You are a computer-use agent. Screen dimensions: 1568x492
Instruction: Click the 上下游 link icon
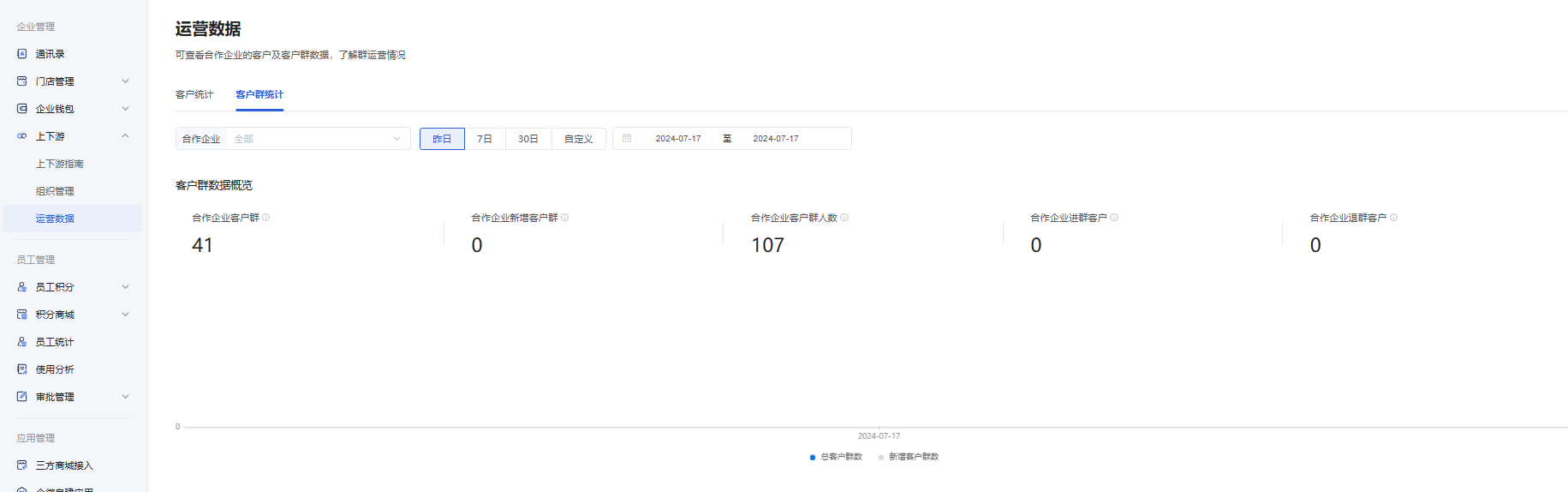pos(22,136)
